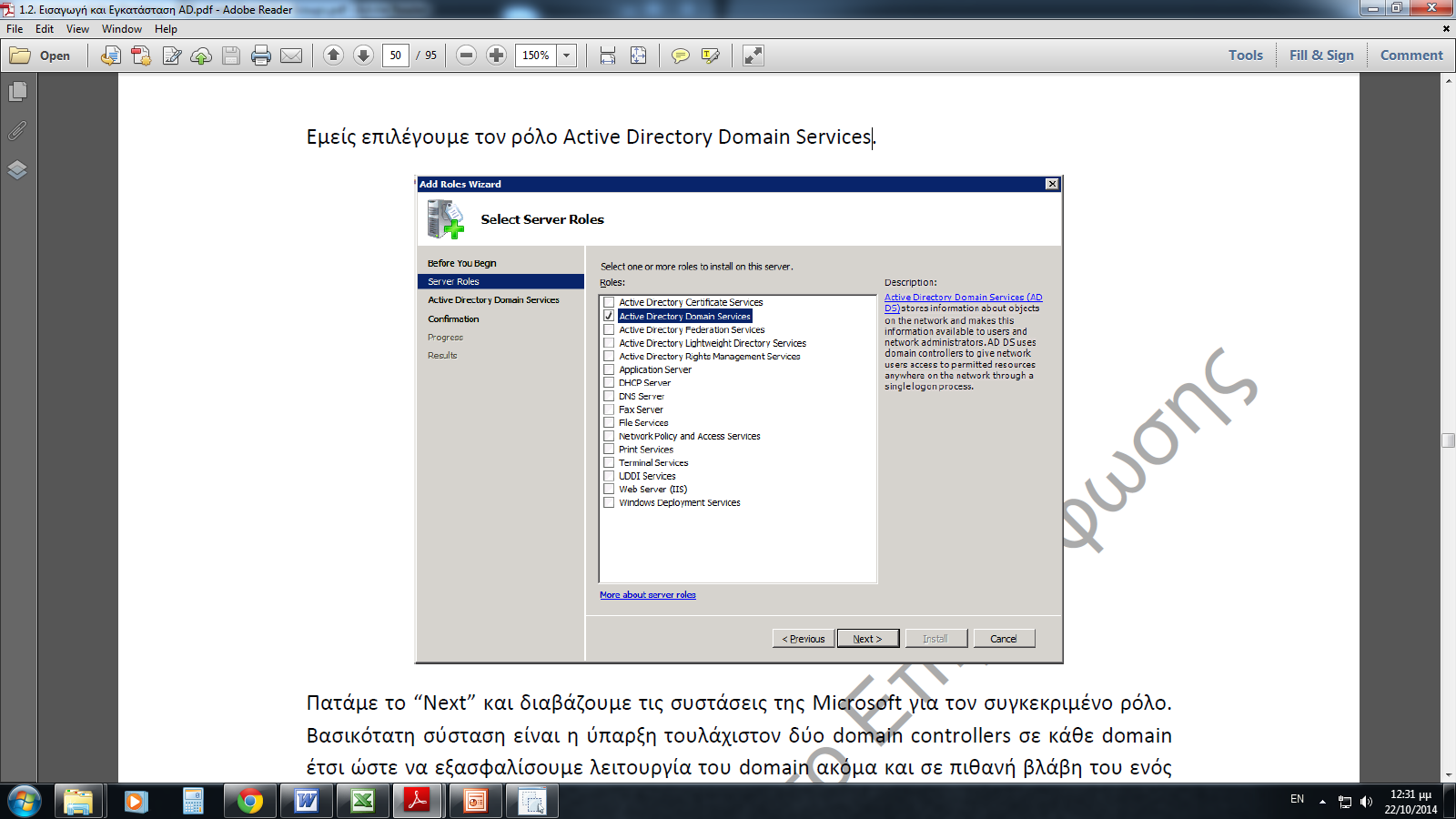Open the File menu

[x=15, y=29]
